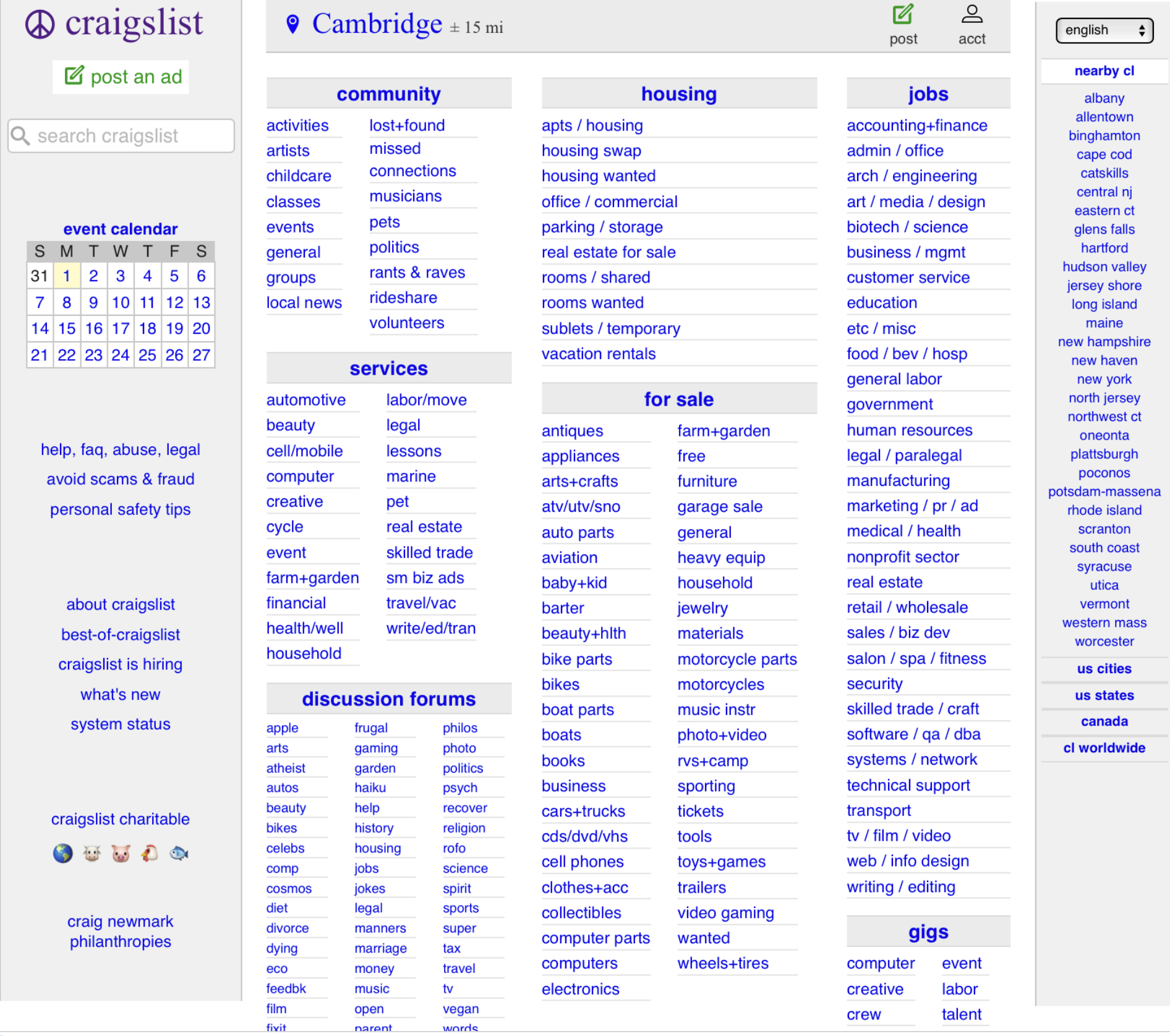Image resolution: width=1170 pixels, height=1036 pixels.
Task: Open avoid scams & fraud page
Action: point(121,479)
